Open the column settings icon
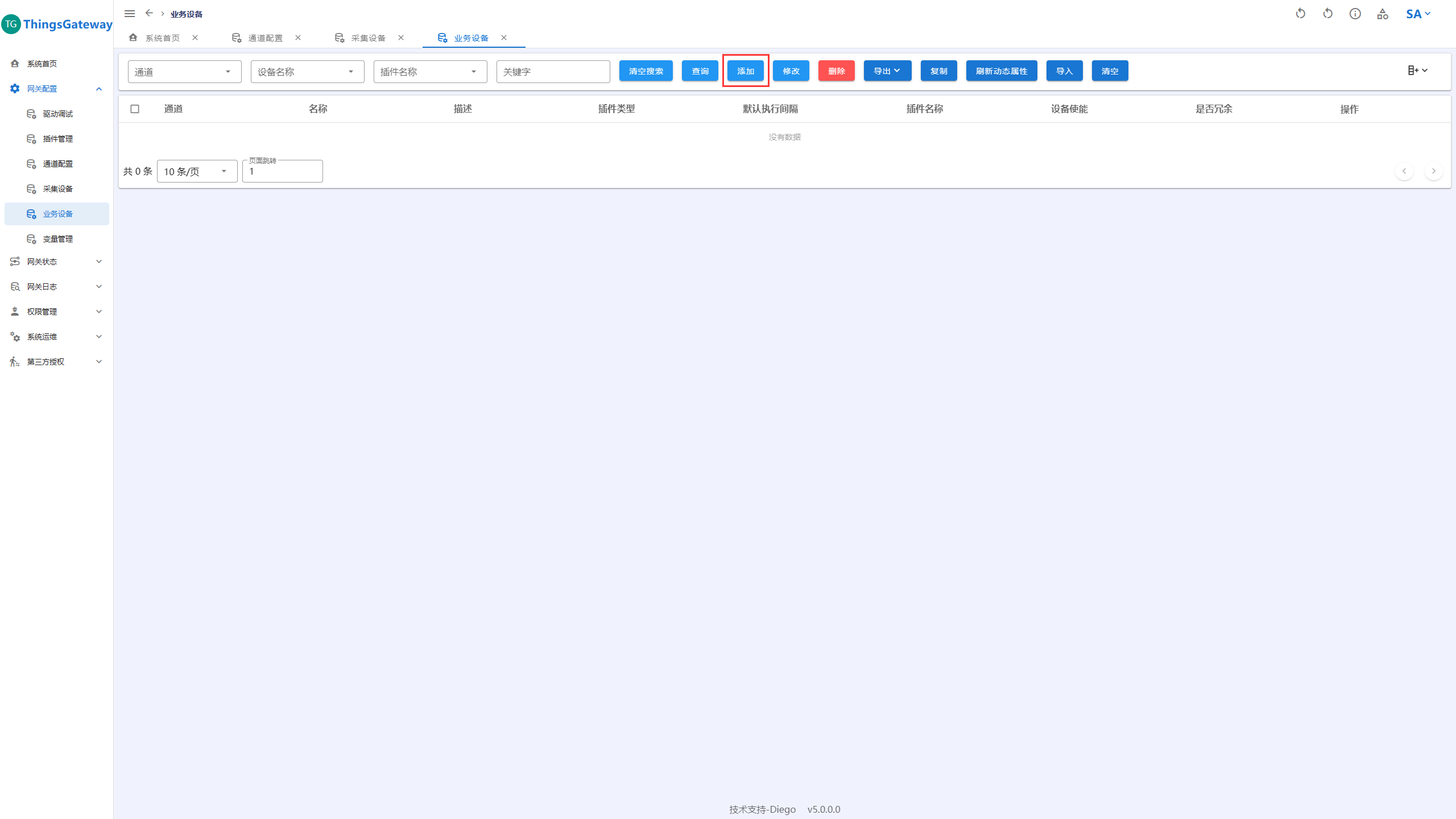The width and height of the screenshot is (1456, 819). (1417, 71)
